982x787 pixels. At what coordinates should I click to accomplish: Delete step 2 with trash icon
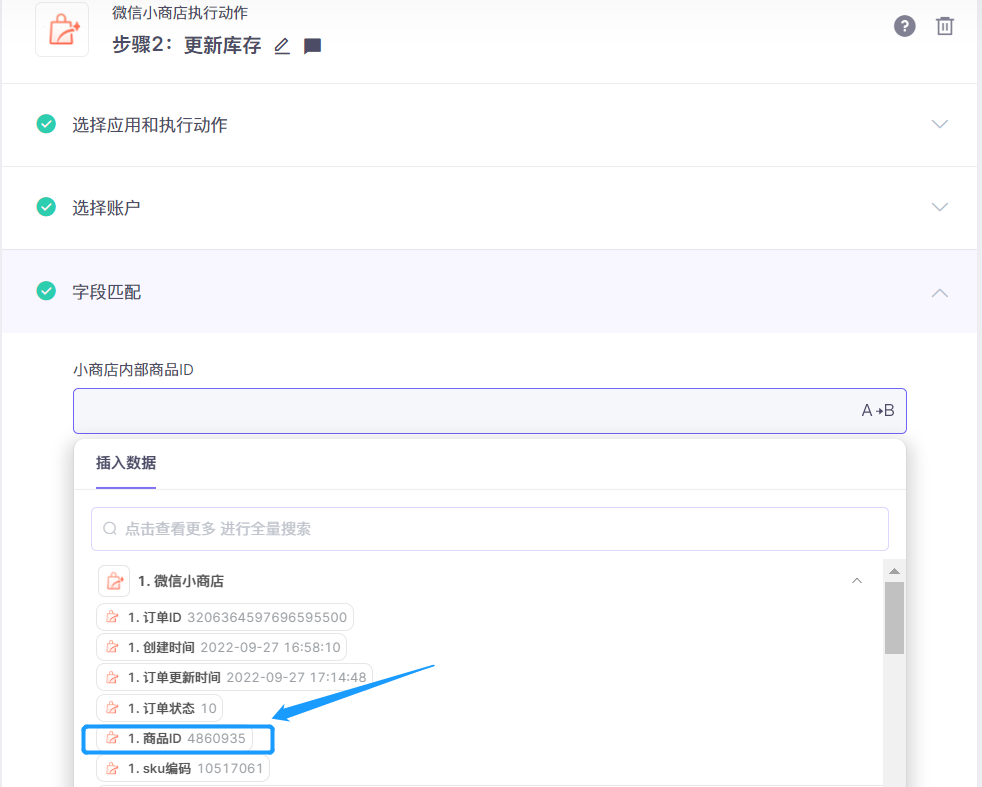point(944,26)
